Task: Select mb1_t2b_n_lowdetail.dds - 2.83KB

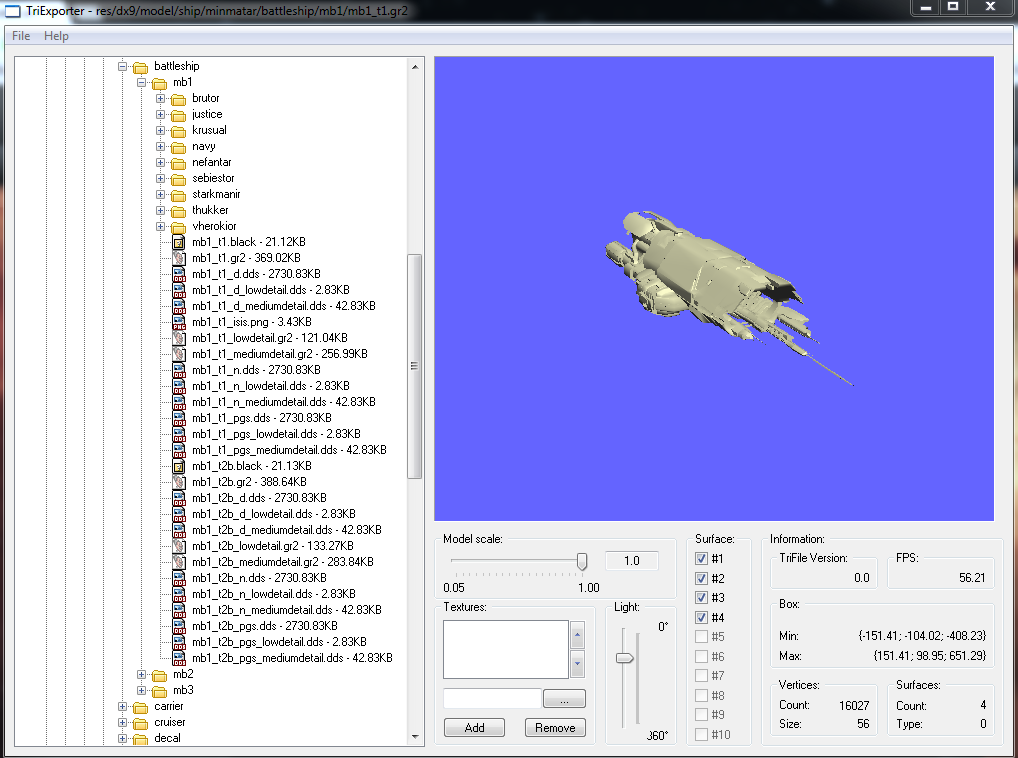Action: point(273,594)
